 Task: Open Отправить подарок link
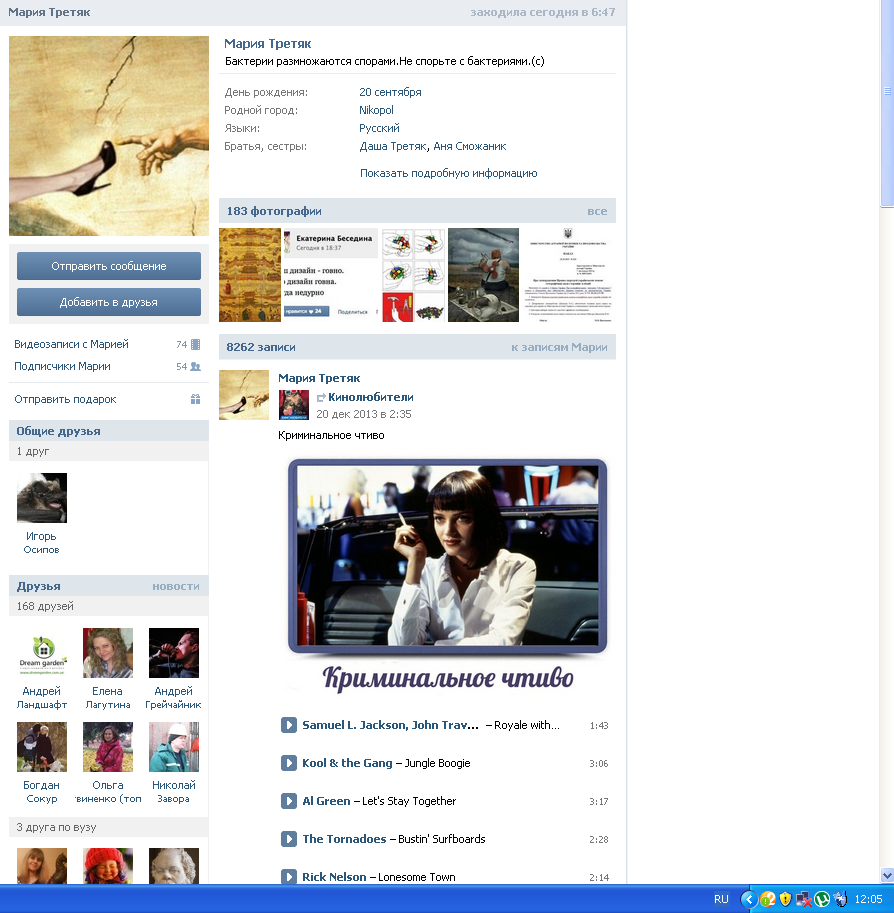point(65,399)
